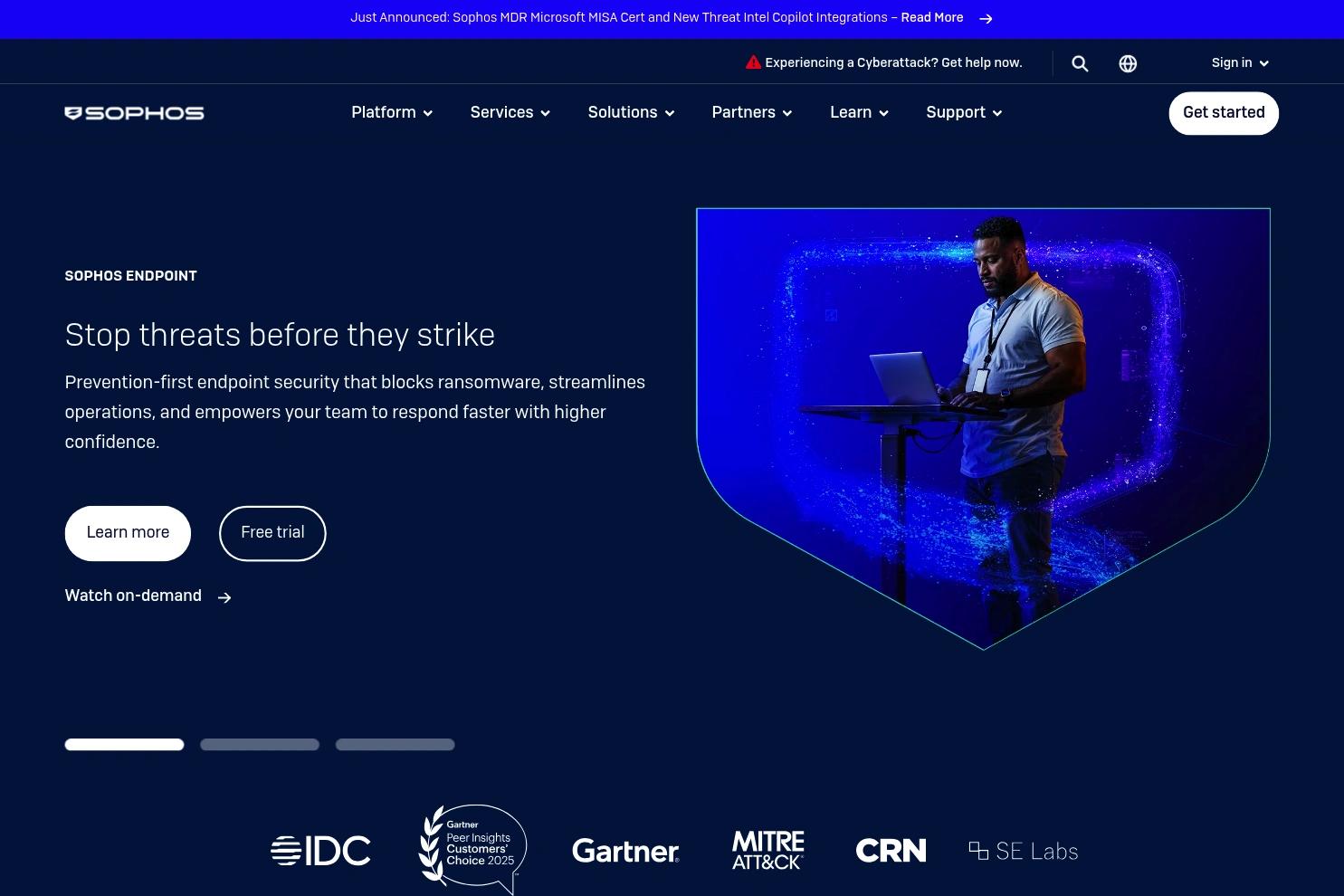
Task: Open the site search magnifier icon
Action: [x=1080, y=63]
